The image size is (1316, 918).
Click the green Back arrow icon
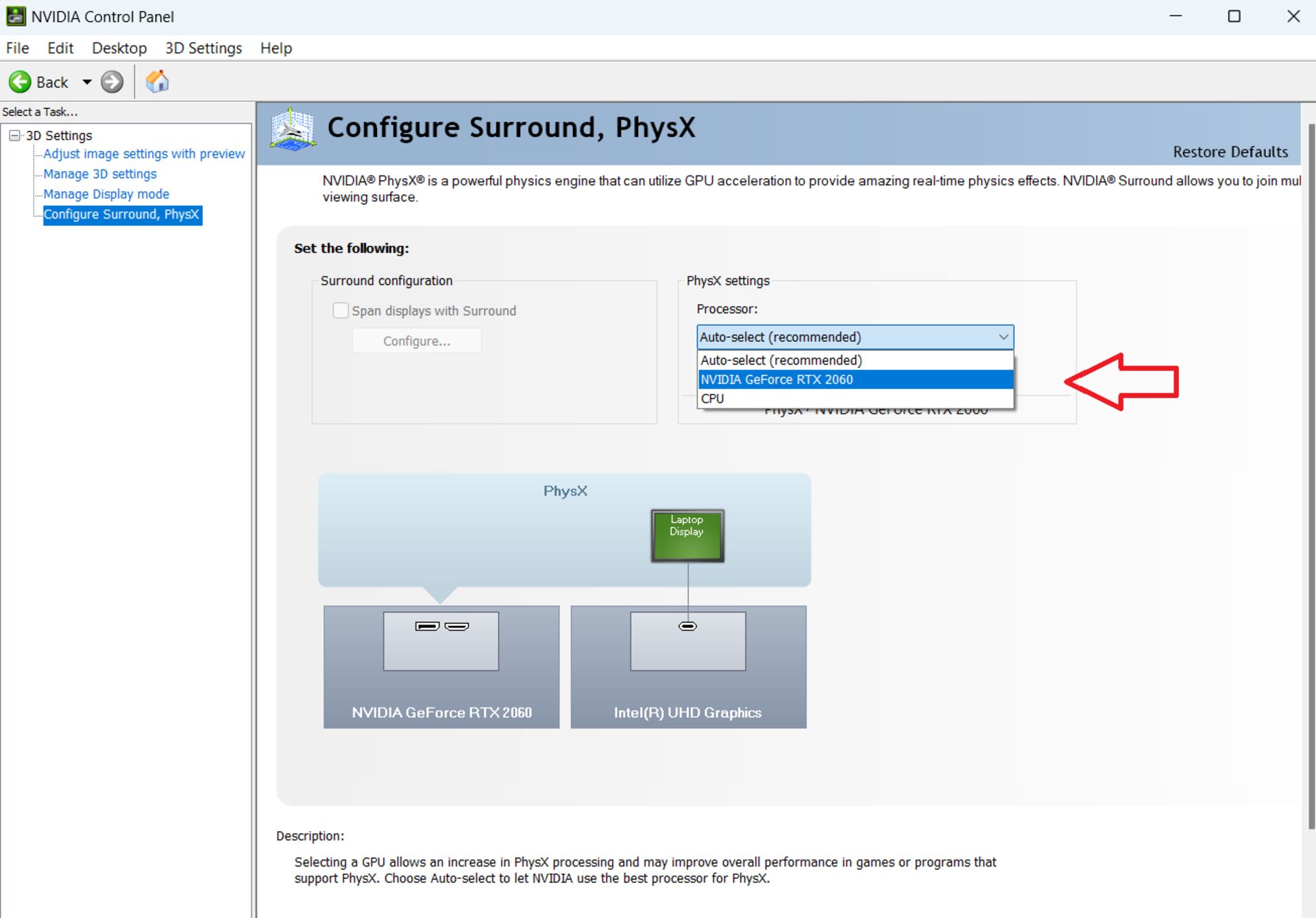[20, 82]
